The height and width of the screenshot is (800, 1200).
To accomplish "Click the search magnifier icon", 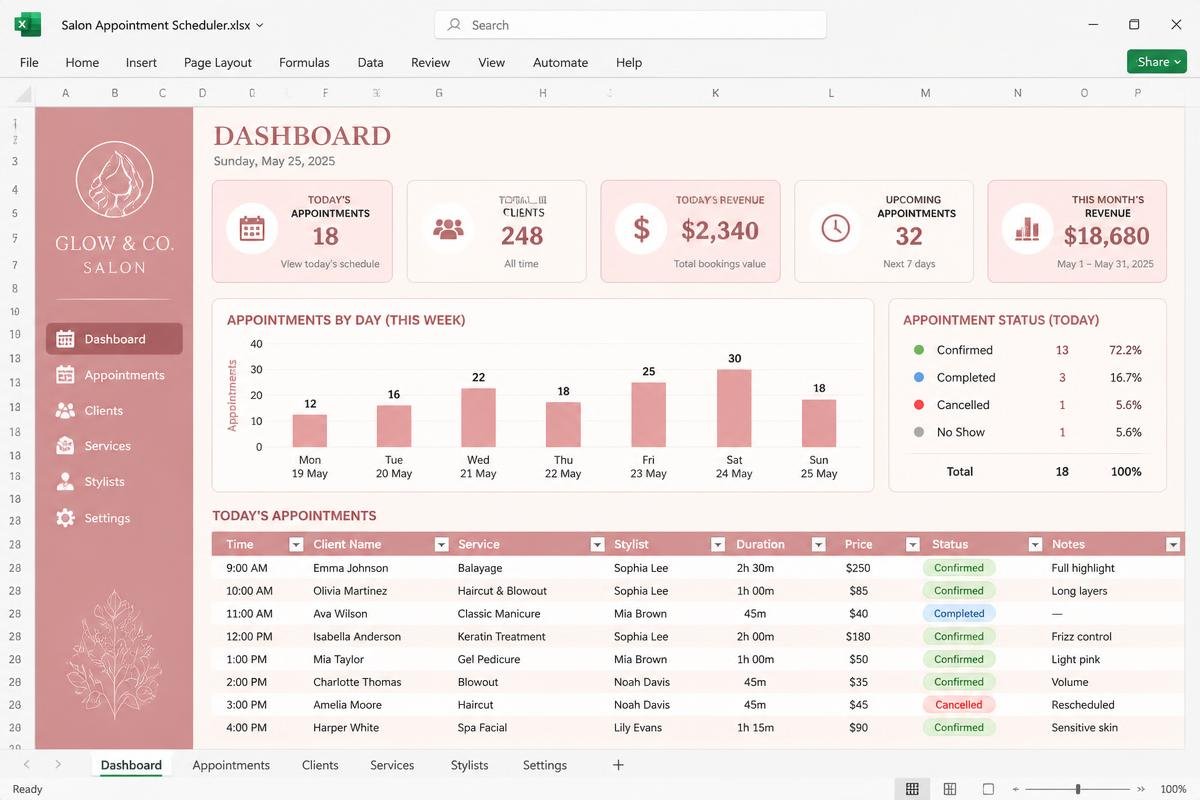I will click(x=455, y=25).
